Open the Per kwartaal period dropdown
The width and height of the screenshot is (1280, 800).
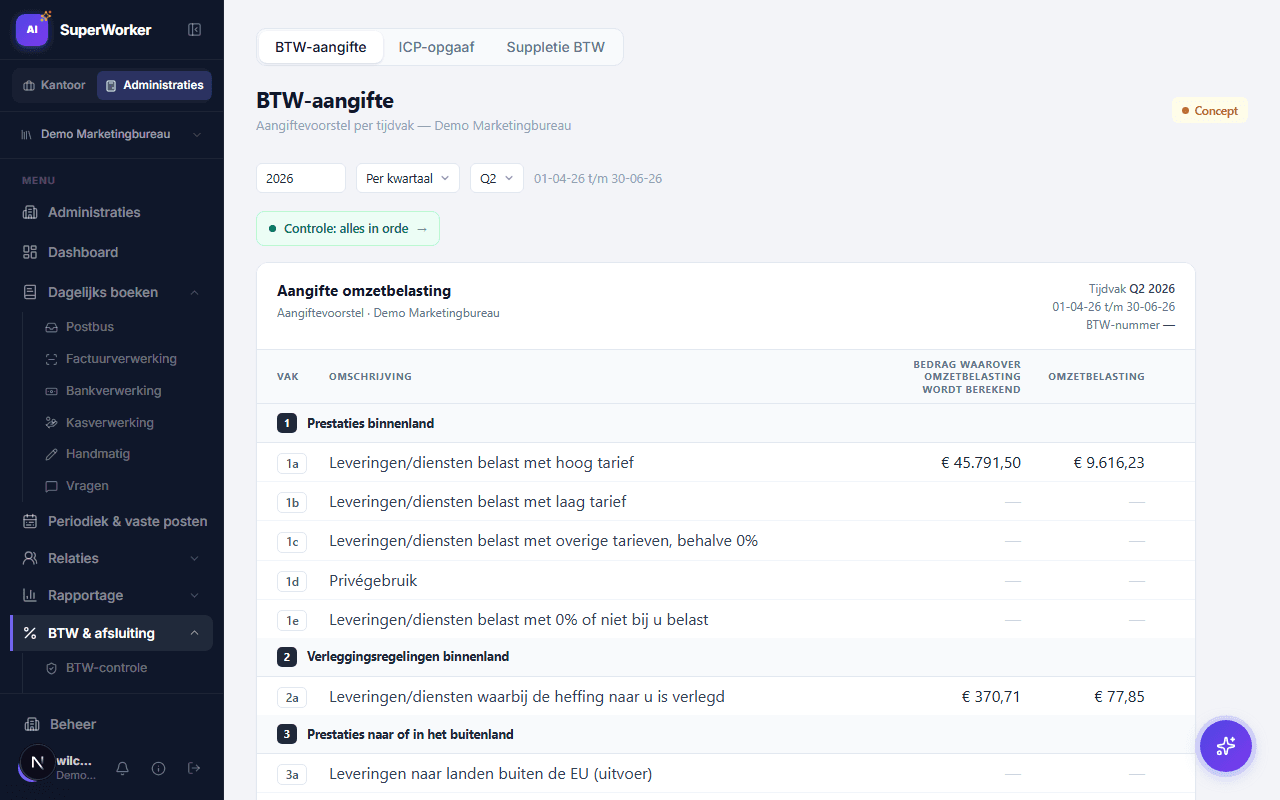click(408, 178)
